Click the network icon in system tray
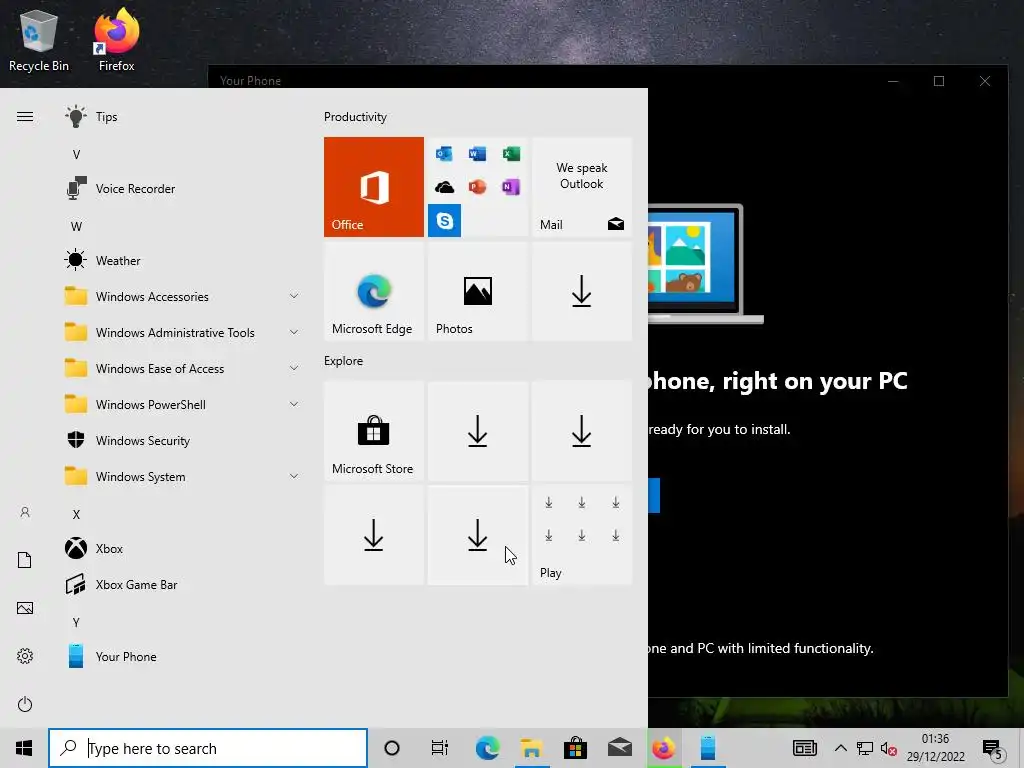 pos(865,748)
